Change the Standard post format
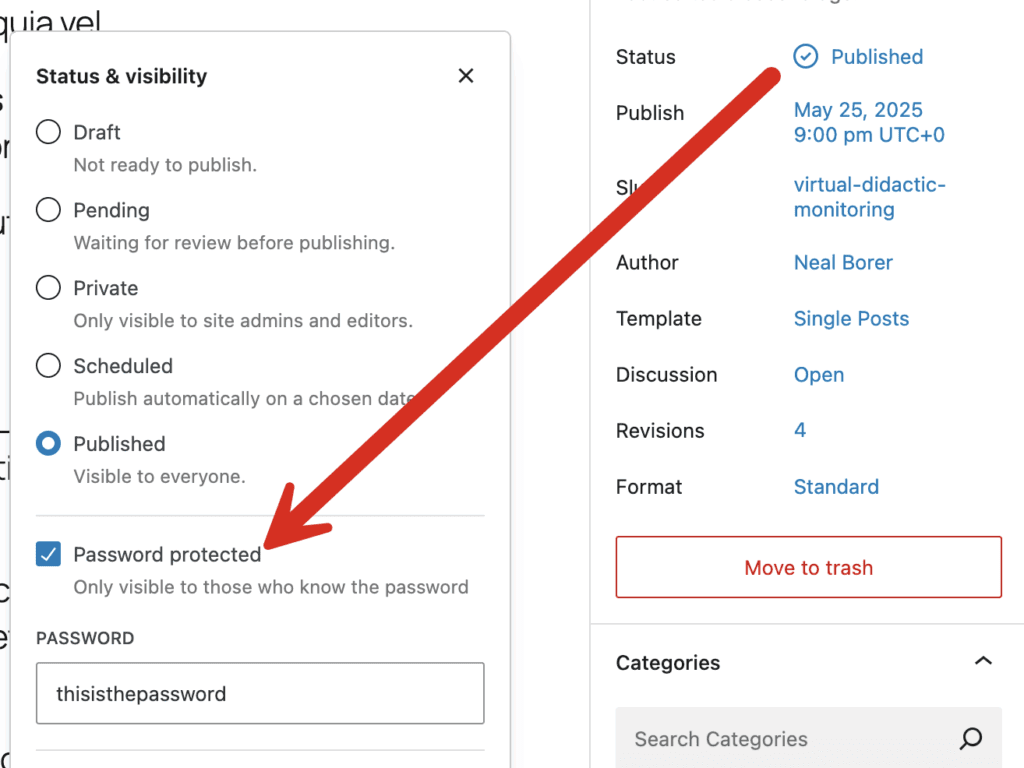This screenshot has width=1024, height=768. (x=836, y=486)
